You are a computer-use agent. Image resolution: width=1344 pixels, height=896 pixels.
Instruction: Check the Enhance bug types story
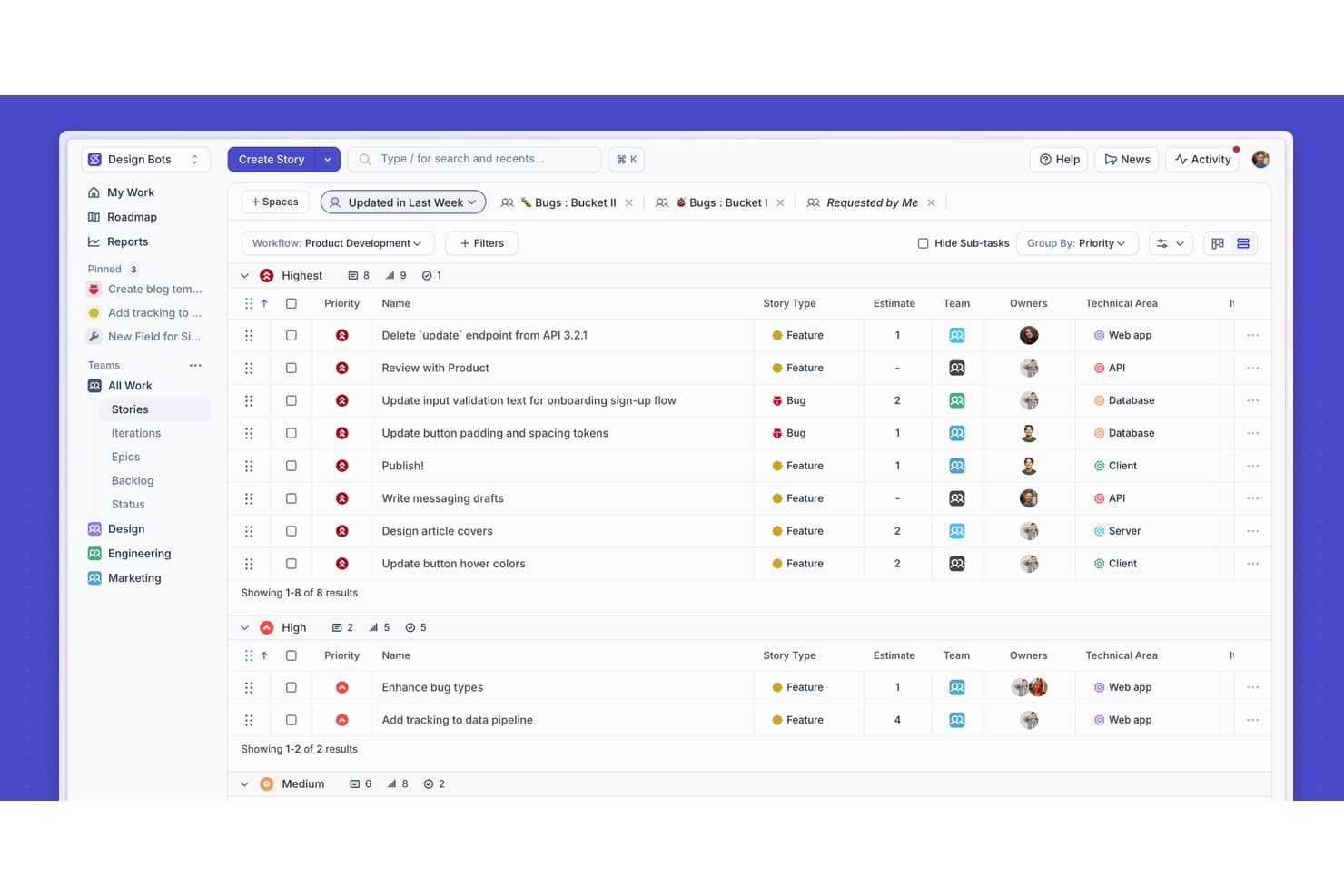click(292, 687)
